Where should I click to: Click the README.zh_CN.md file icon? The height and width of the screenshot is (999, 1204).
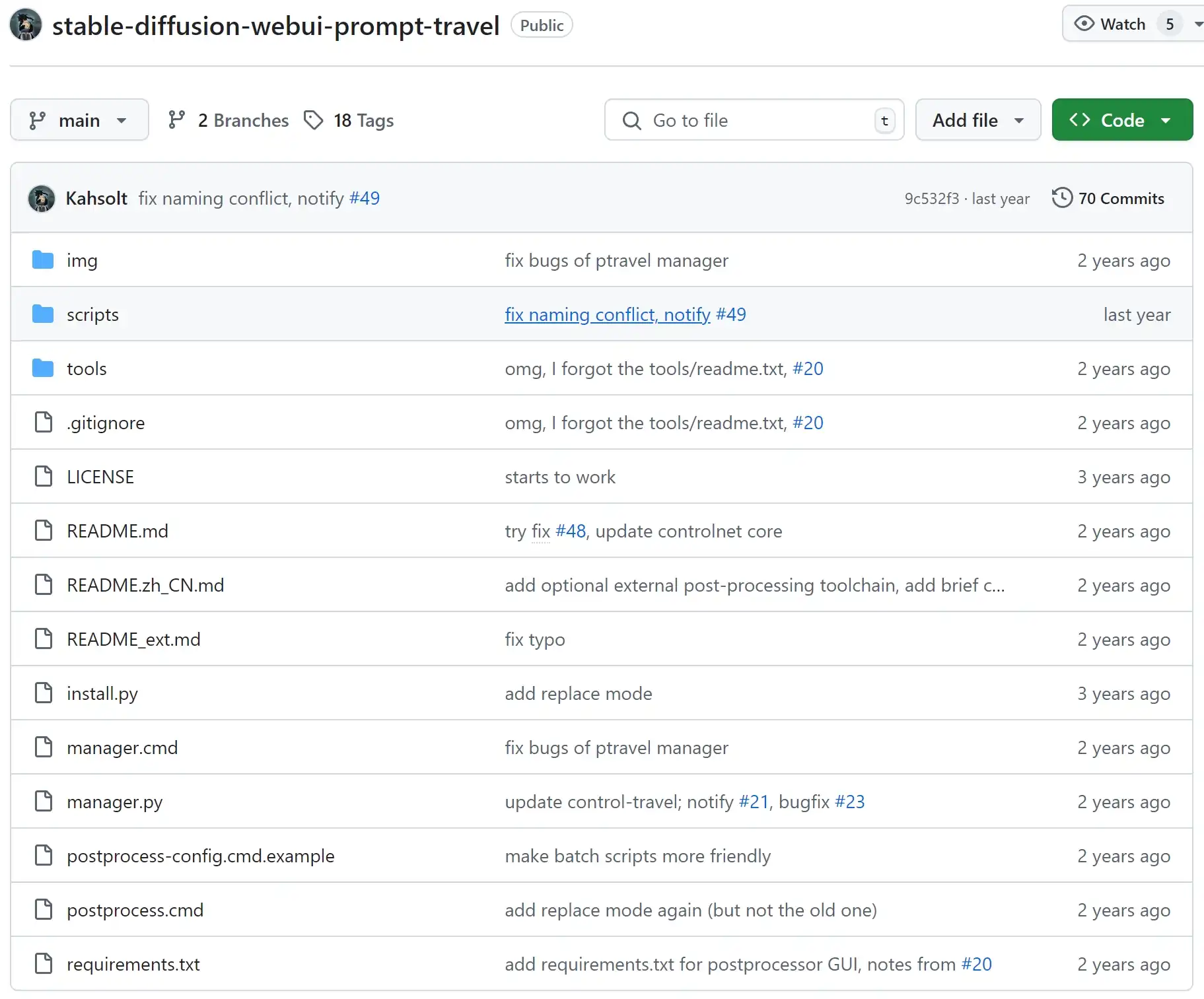44,585
